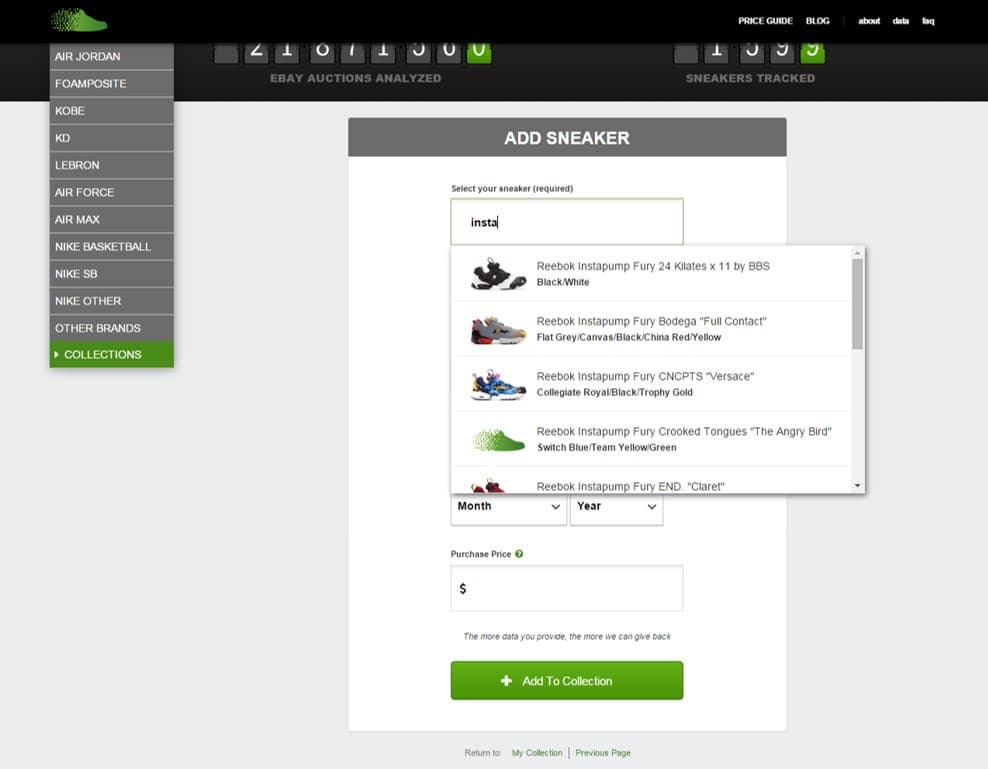Viewport: 988px width, 769px height.
Task: Open the Month dropdown
Action: 508,507
